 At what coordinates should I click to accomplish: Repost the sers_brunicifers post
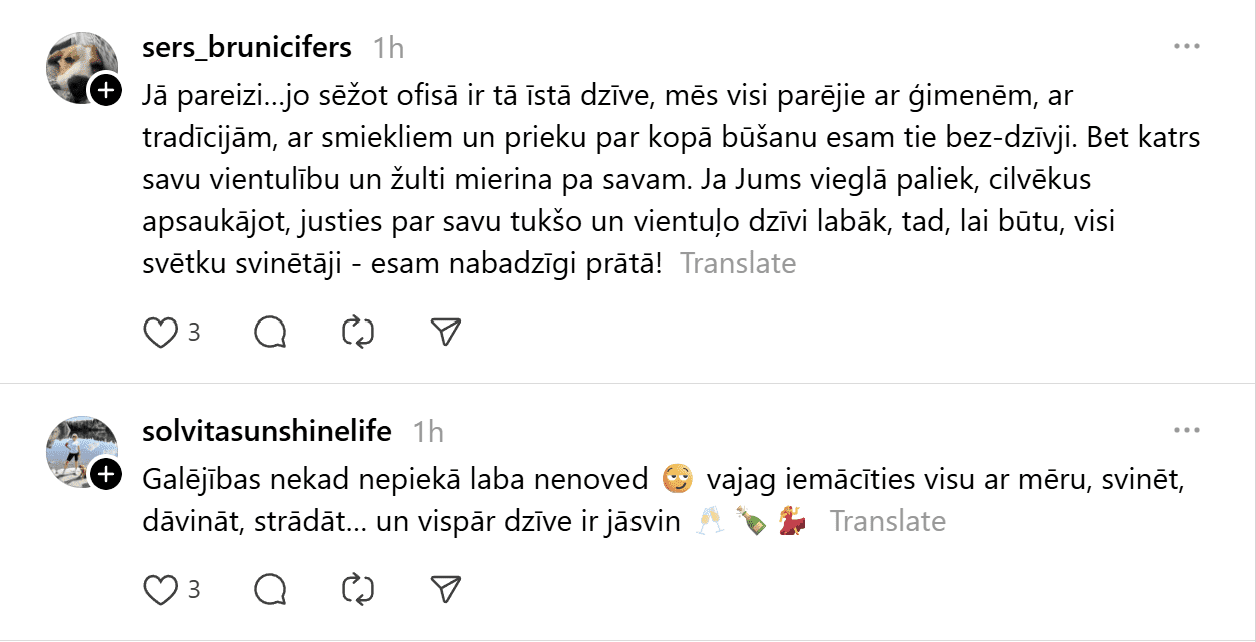(358, 332)
